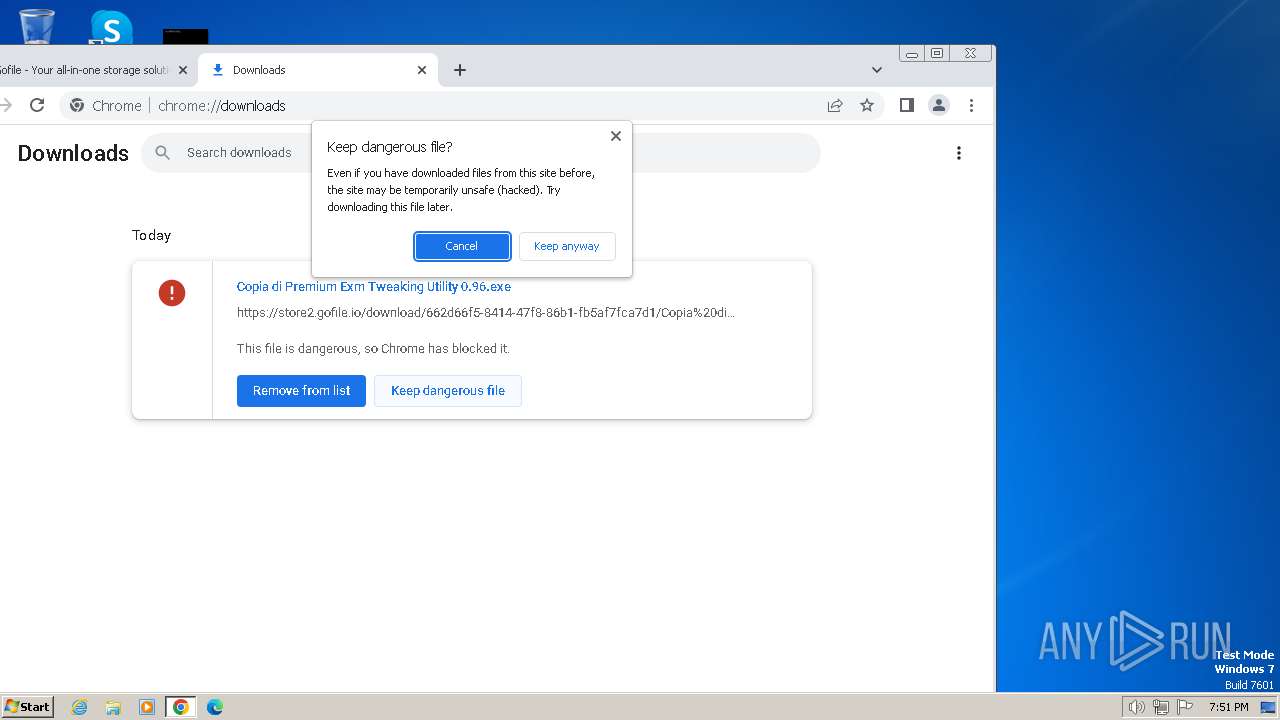Click the store2.gofile.io download URL

(486, 313)
